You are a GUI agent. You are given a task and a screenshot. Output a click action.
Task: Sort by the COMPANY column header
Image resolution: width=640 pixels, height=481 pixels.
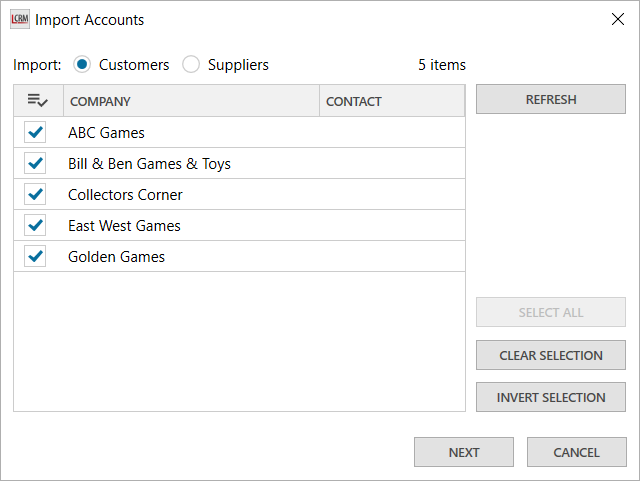(190, 101)
